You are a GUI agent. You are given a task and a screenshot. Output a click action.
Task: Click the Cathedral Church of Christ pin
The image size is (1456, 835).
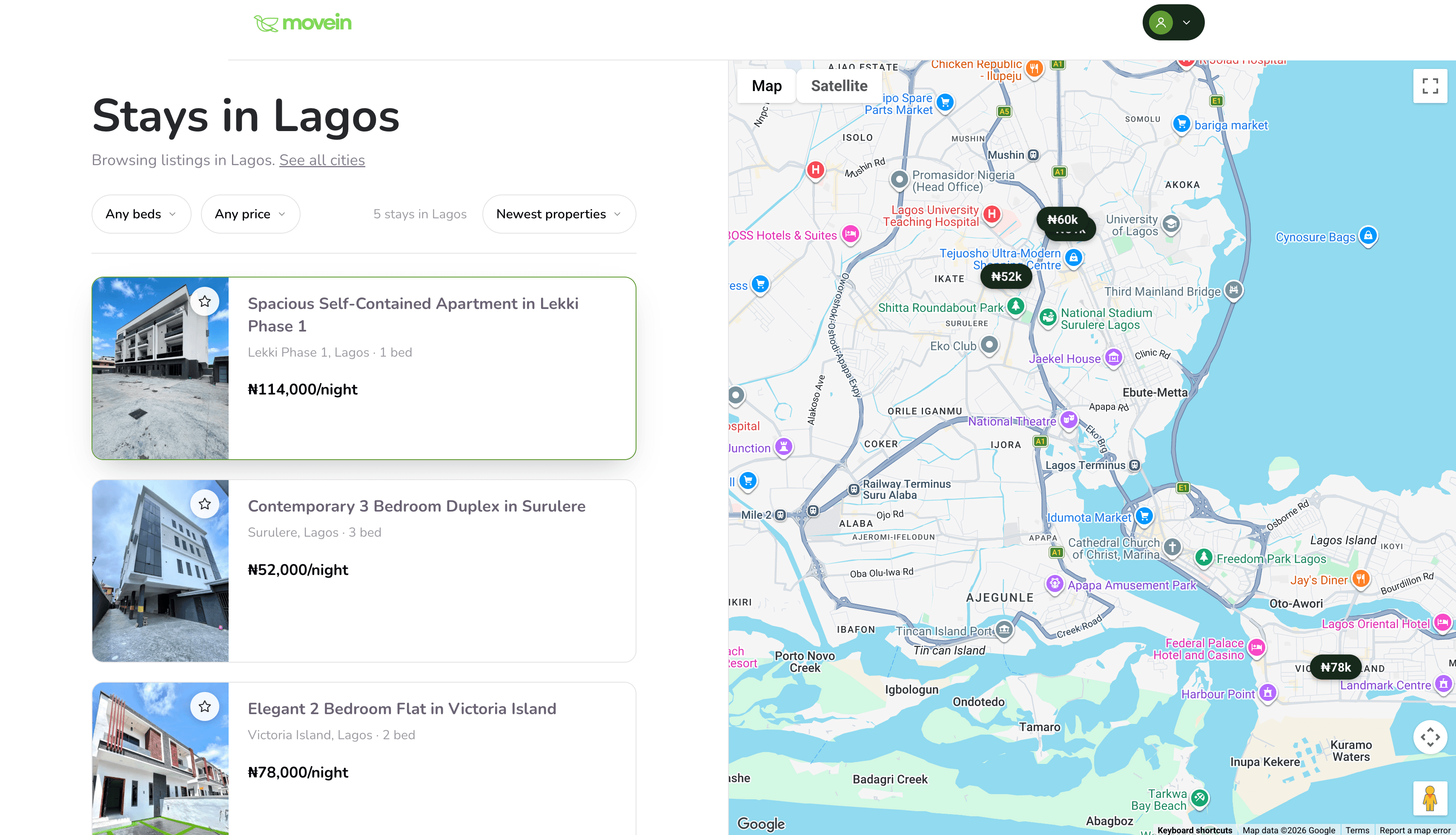(x=1172, y=547)
